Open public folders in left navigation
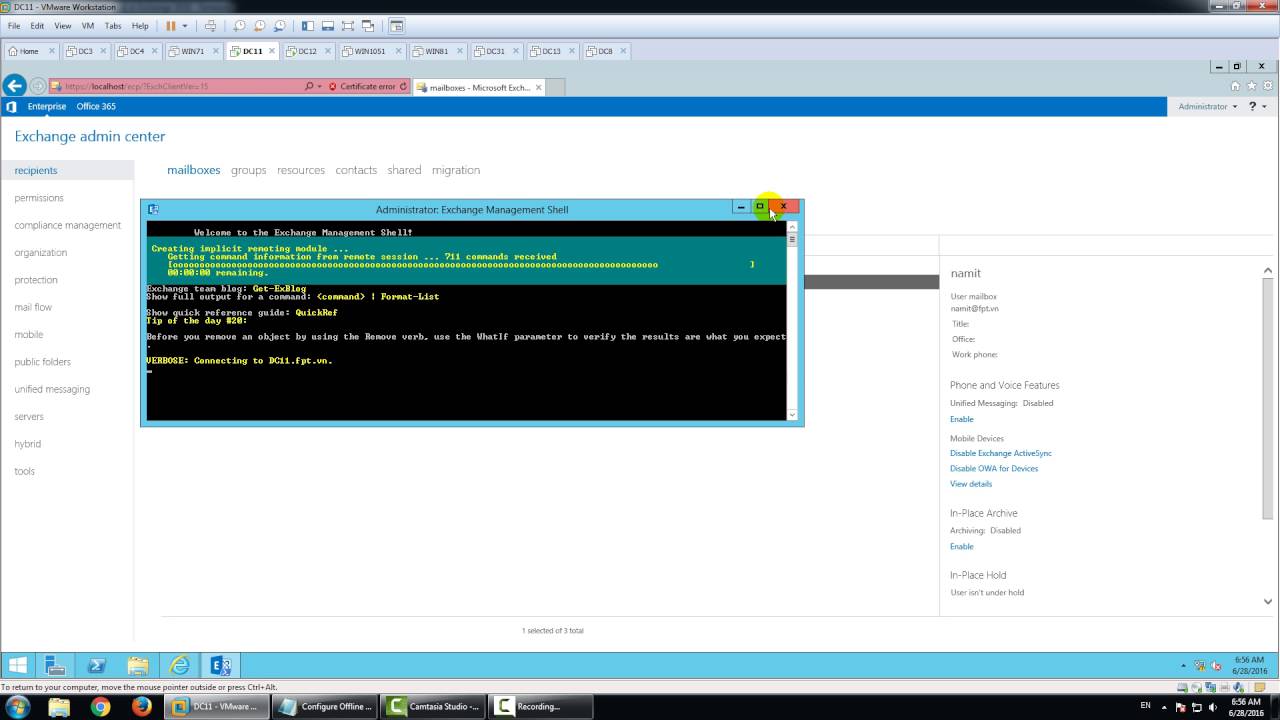 (x=42, y=362)
